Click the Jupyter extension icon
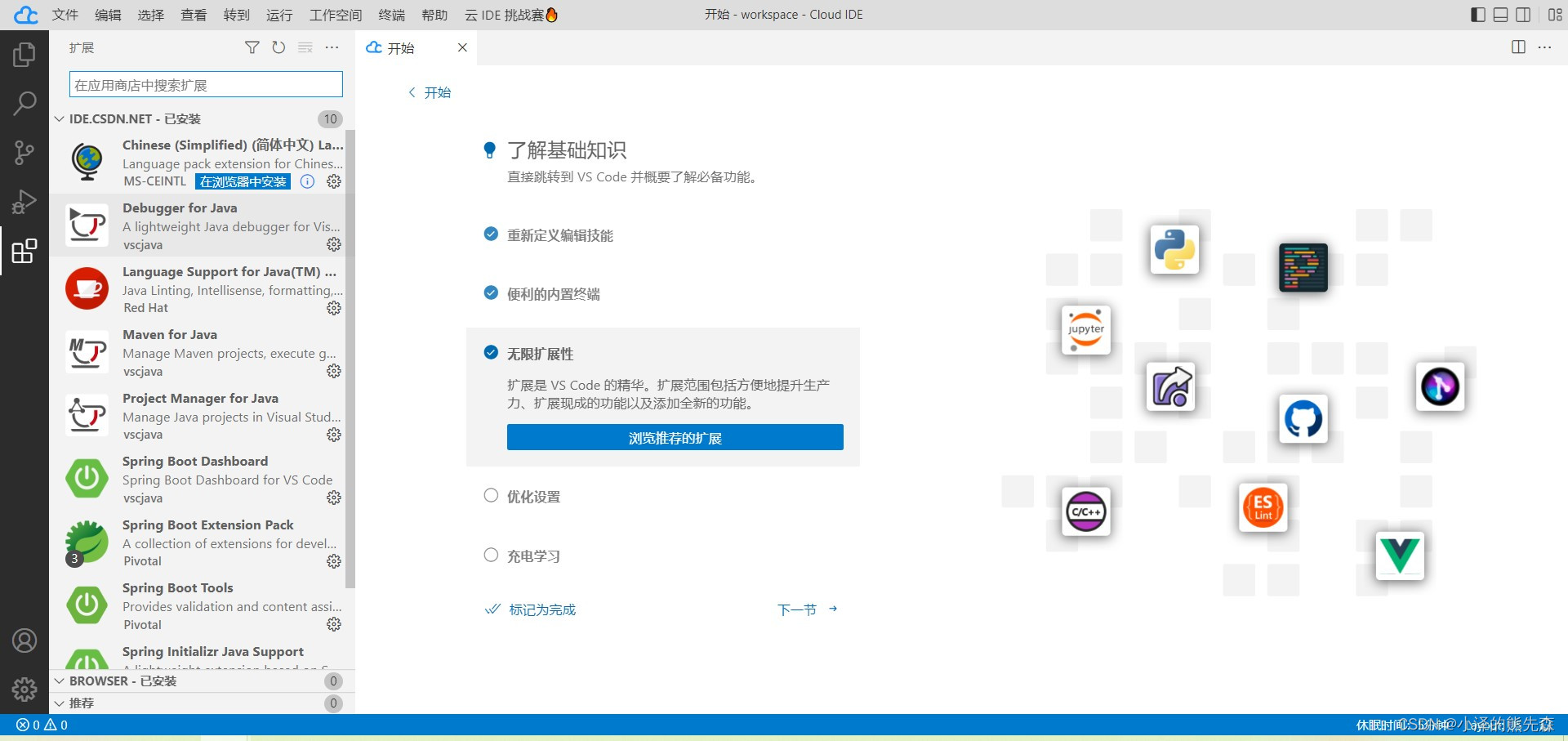The width and height of the screenshot is (1568, 741). click(1085, 329)
